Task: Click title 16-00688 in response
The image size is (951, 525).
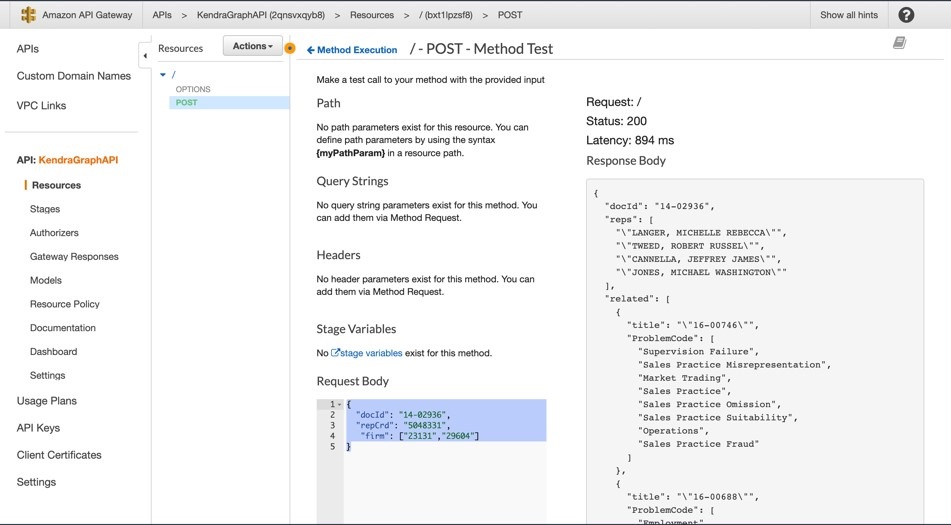Action: coord(692,497)
